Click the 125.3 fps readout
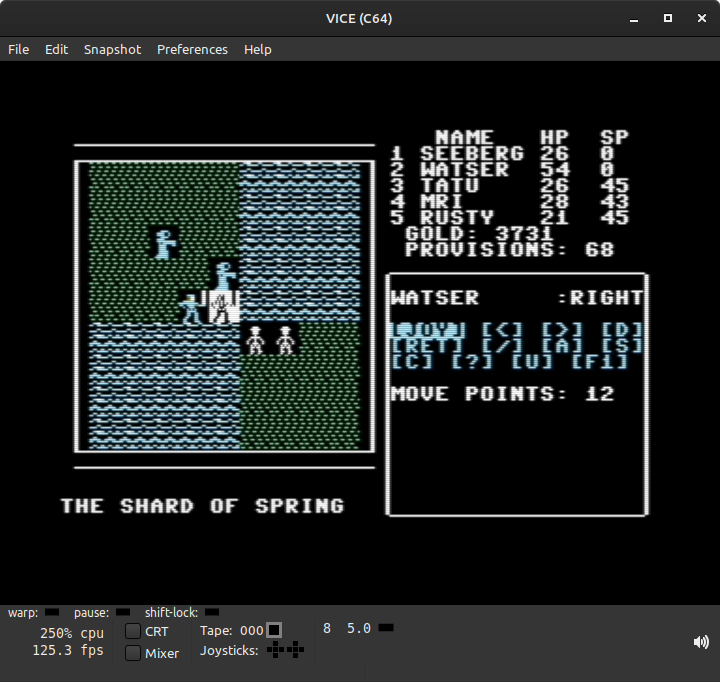Viewport: 720px width, 682px height. point(68,650)
